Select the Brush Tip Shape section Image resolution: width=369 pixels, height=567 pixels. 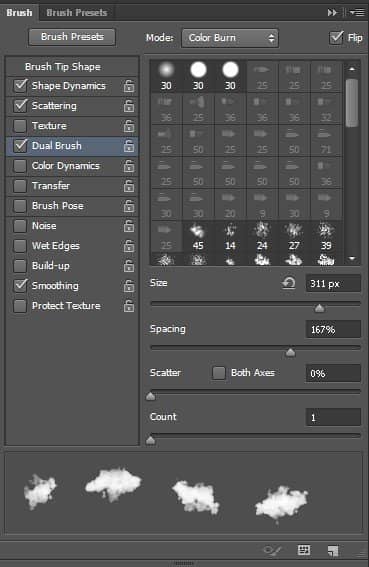(x=63, y=67)
